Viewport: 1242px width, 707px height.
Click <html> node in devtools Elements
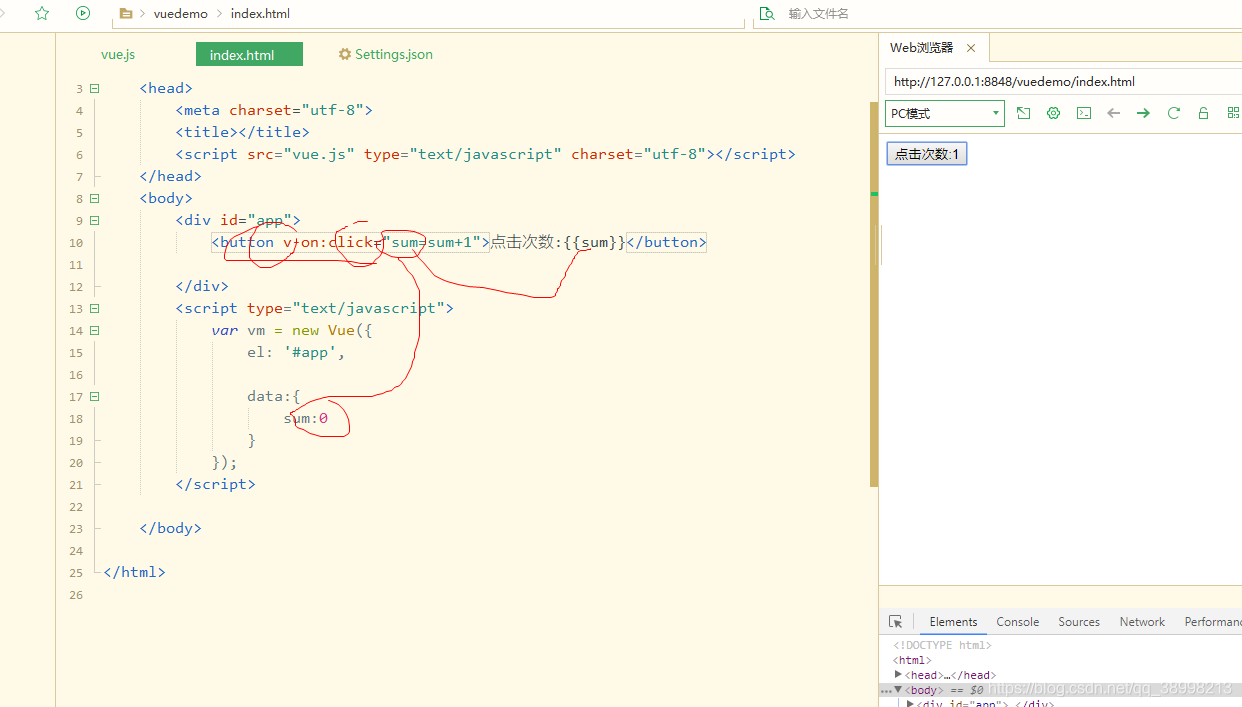(912, 660)
